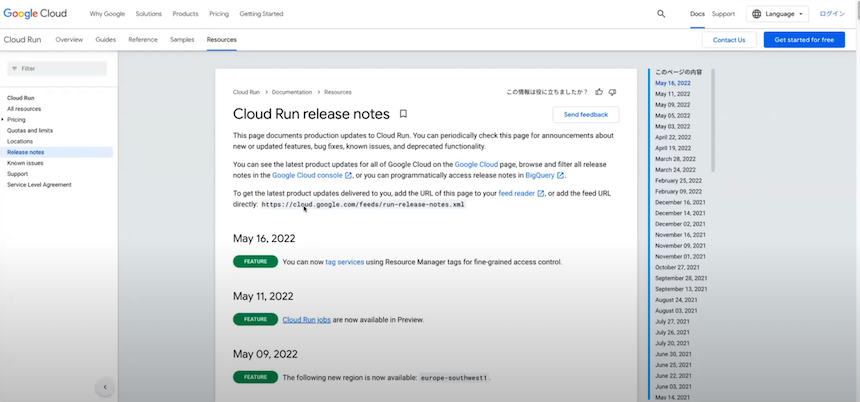Click the Google Cloud logo
The width and height of the screenshot is (860, 402).
pyautogui.click(x=35, y=14)
